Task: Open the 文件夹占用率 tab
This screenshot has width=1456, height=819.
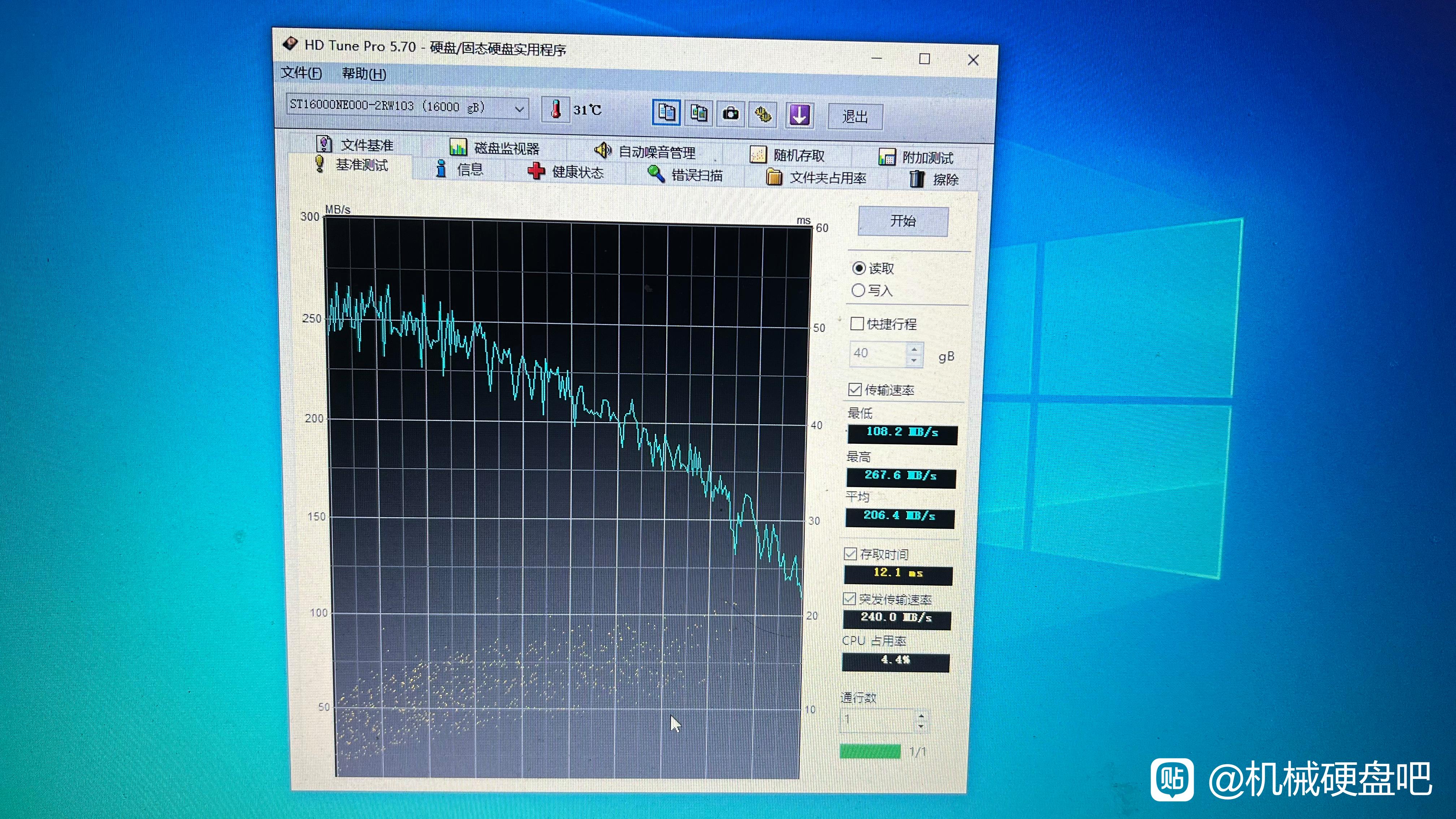Action: point(816,177)
